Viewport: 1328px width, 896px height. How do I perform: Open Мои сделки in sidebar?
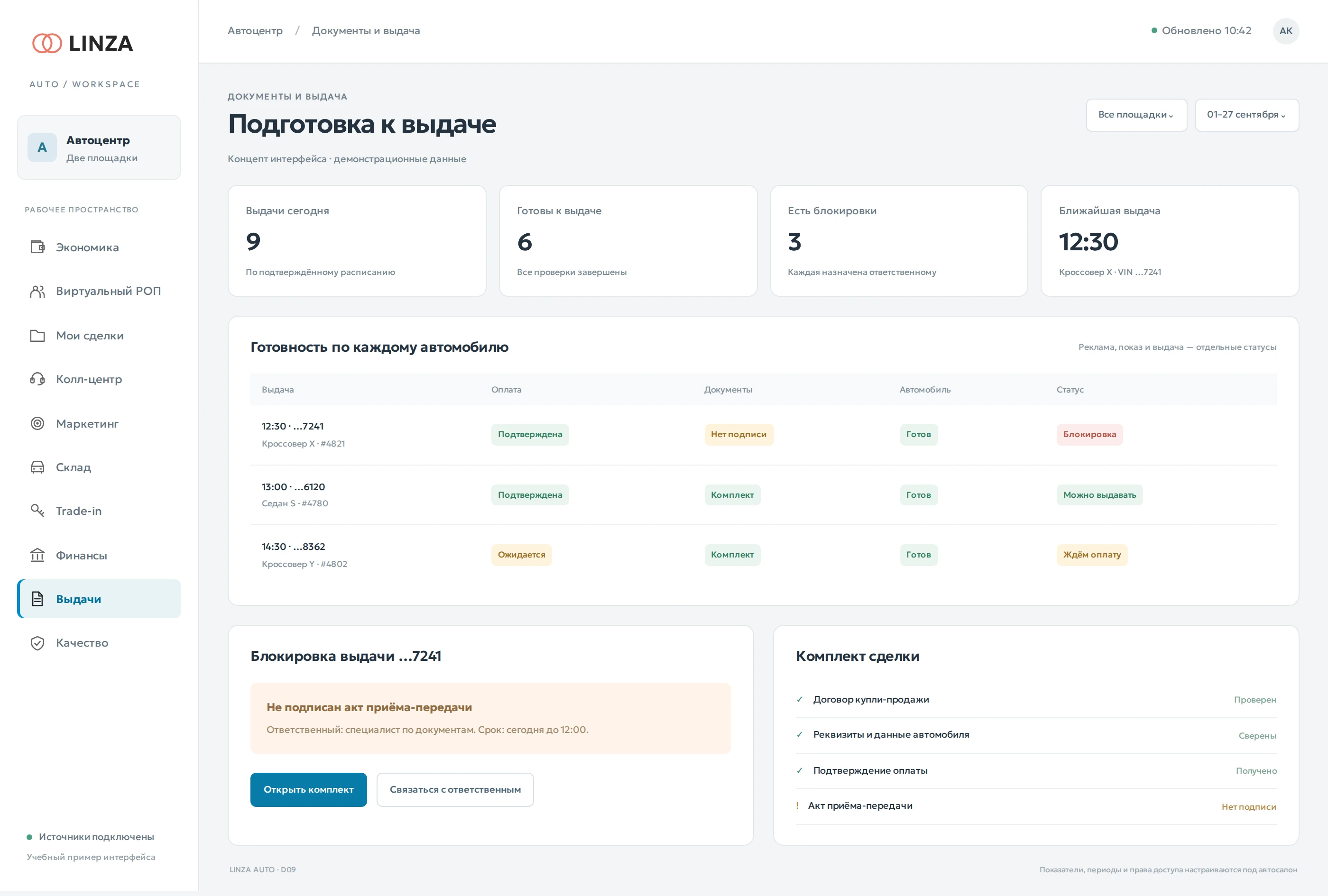[99, 335]
